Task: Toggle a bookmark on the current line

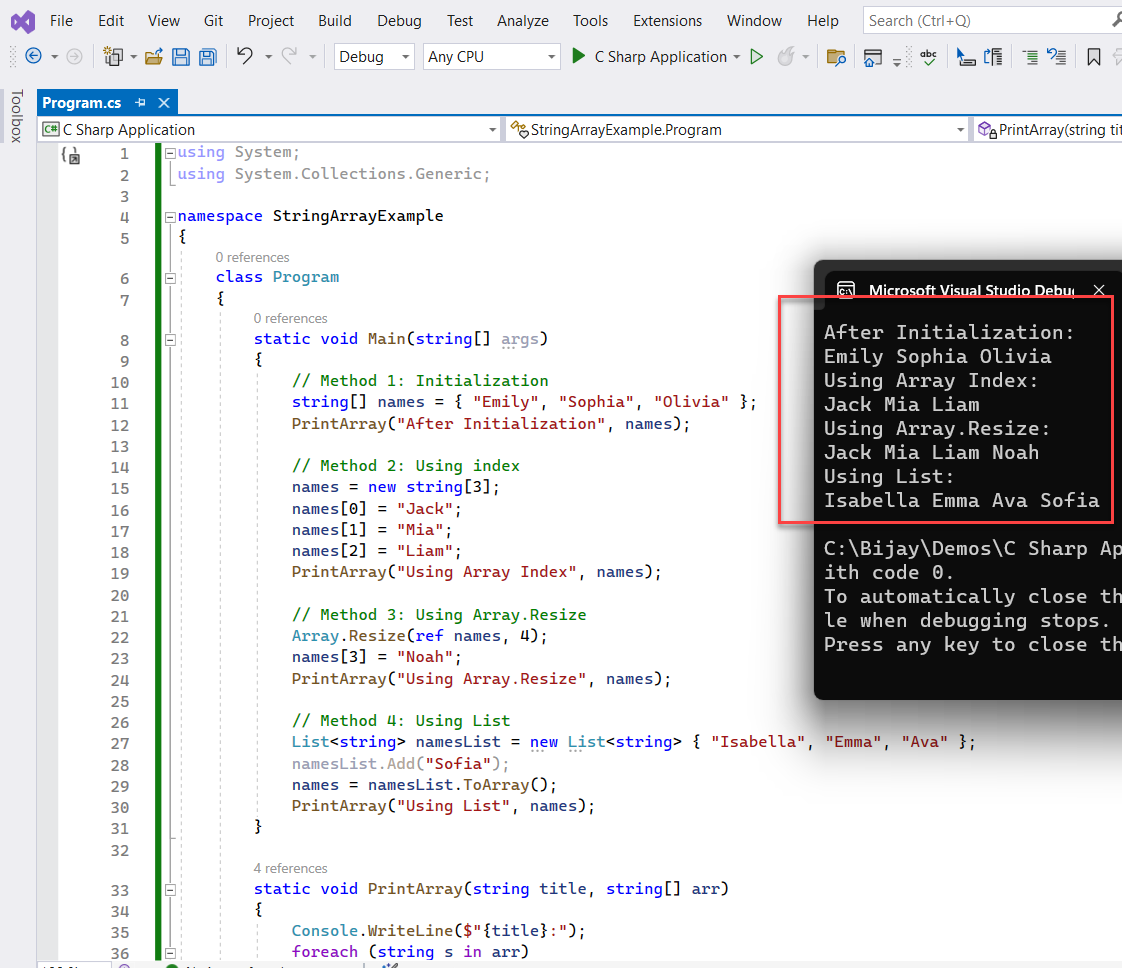Action: (x=1093, y=57)
